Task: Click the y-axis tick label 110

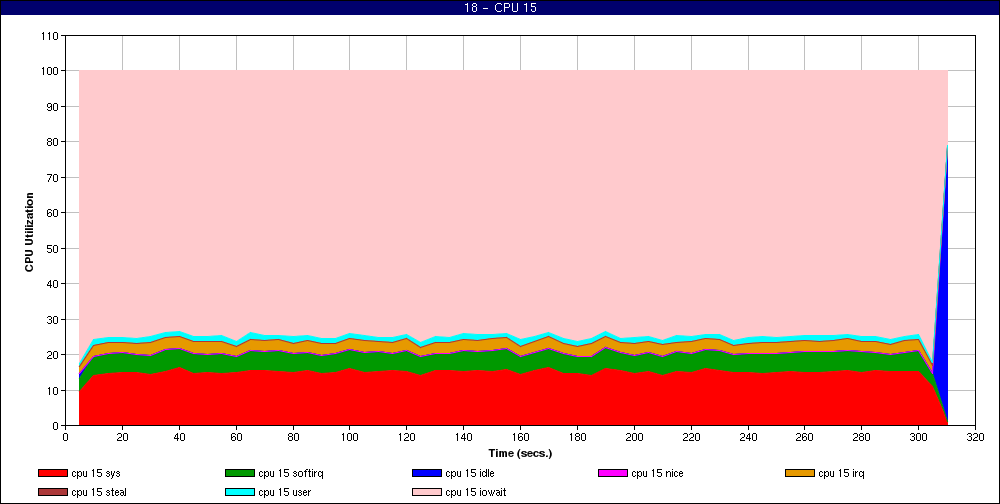Action: click(x=50, y=36)
